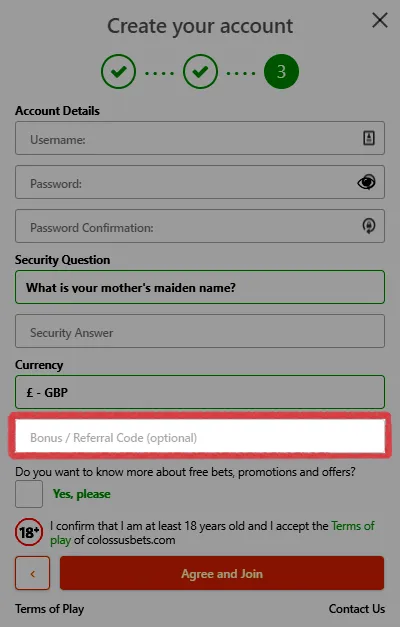Tick the Yes, please promotions checkbox

tap(29, 494)
